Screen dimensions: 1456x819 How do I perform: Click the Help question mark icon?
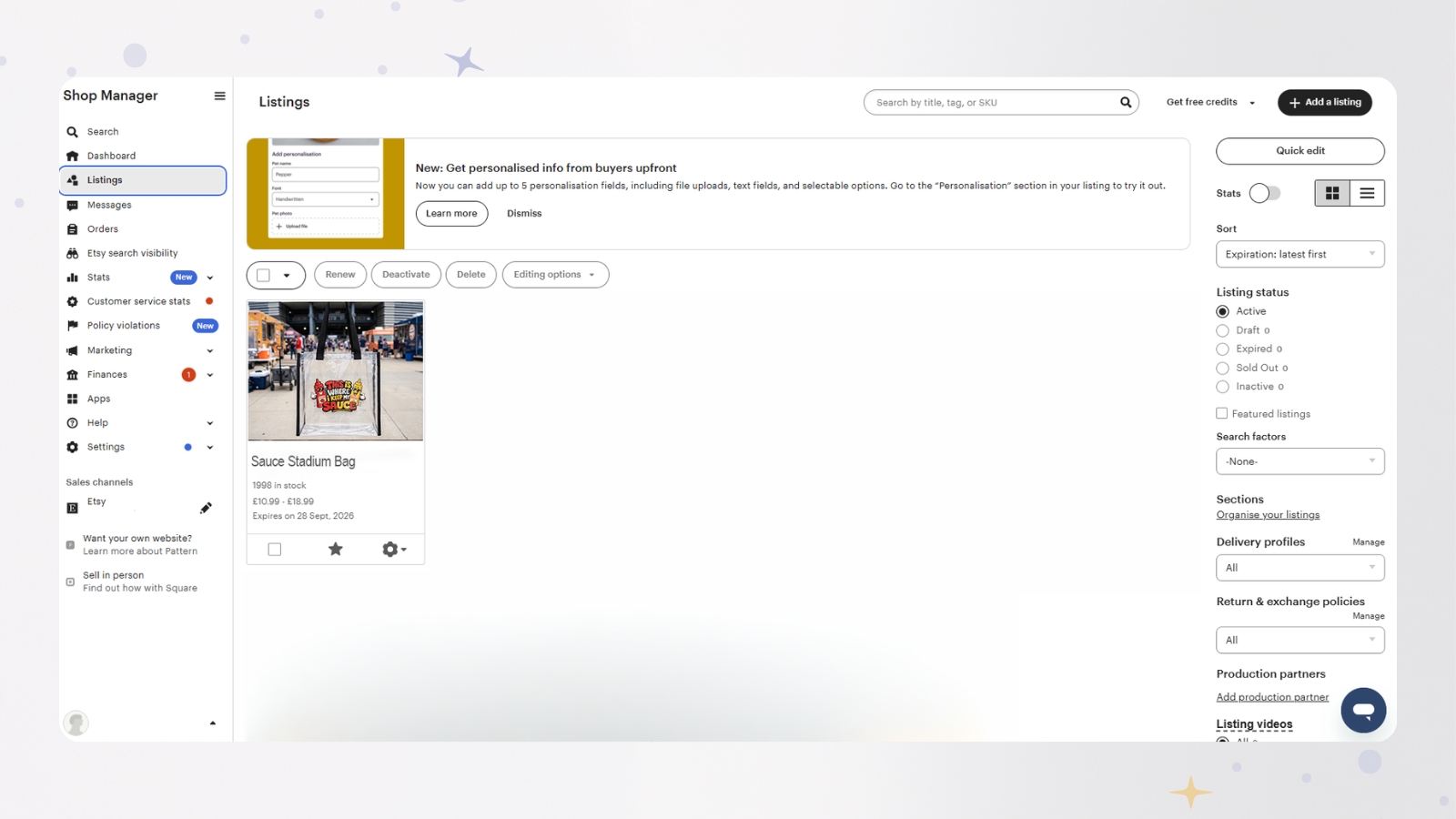tap(72, 423)
